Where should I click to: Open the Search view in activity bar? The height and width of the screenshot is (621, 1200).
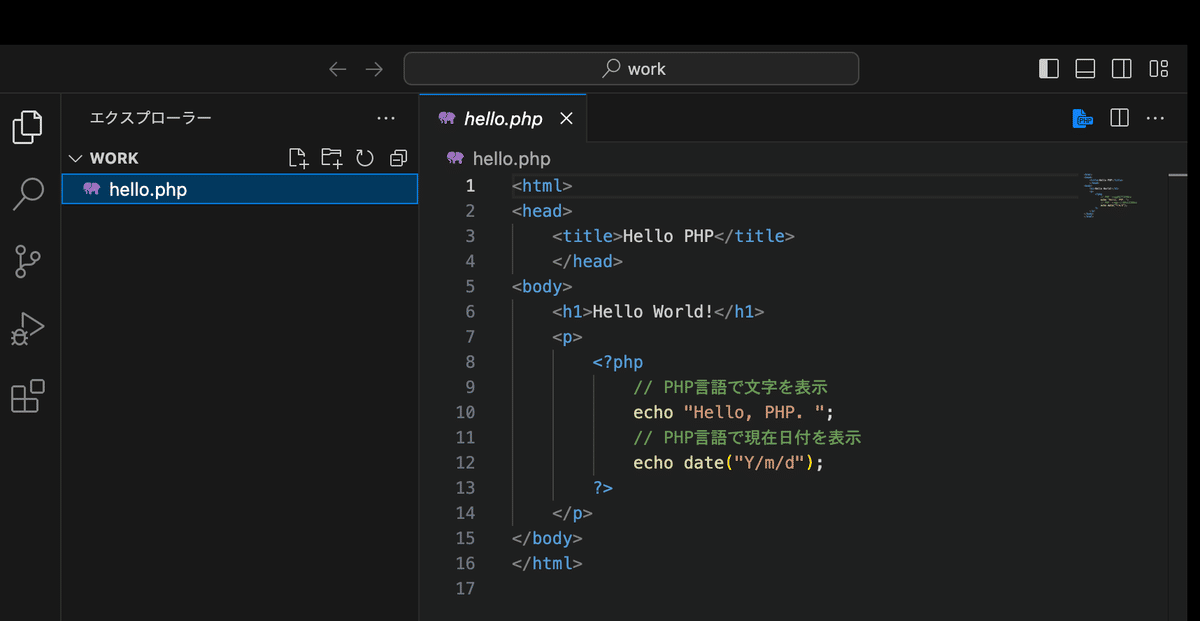[28, 194]
